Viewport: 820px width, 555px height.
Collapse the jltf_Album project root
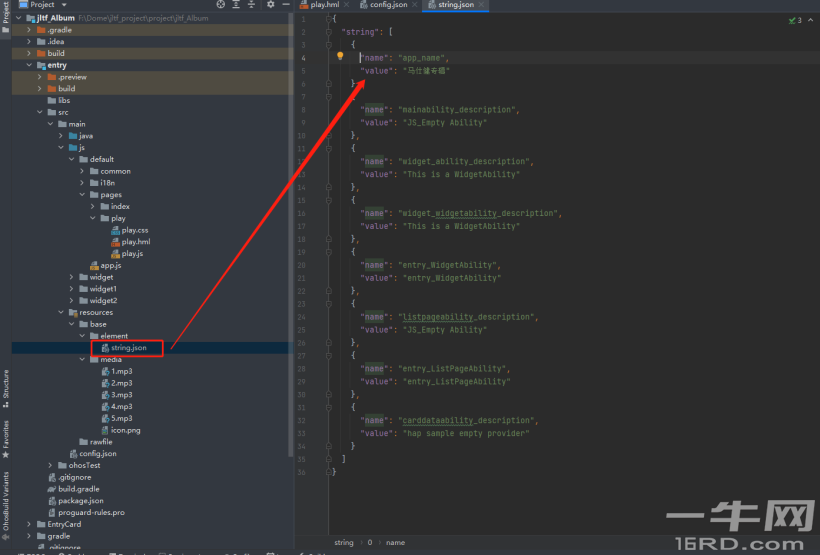coord(19,18)
